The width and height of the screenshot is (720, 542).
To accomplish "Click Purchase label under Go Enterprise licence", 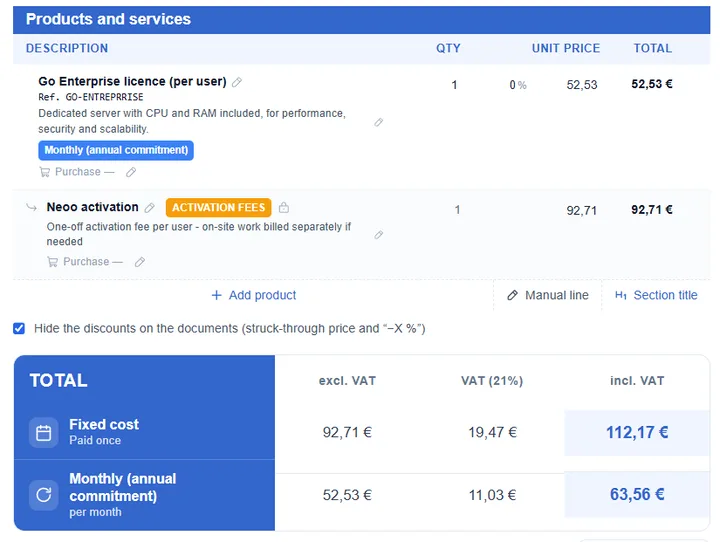I will click(x=78, y=172).
